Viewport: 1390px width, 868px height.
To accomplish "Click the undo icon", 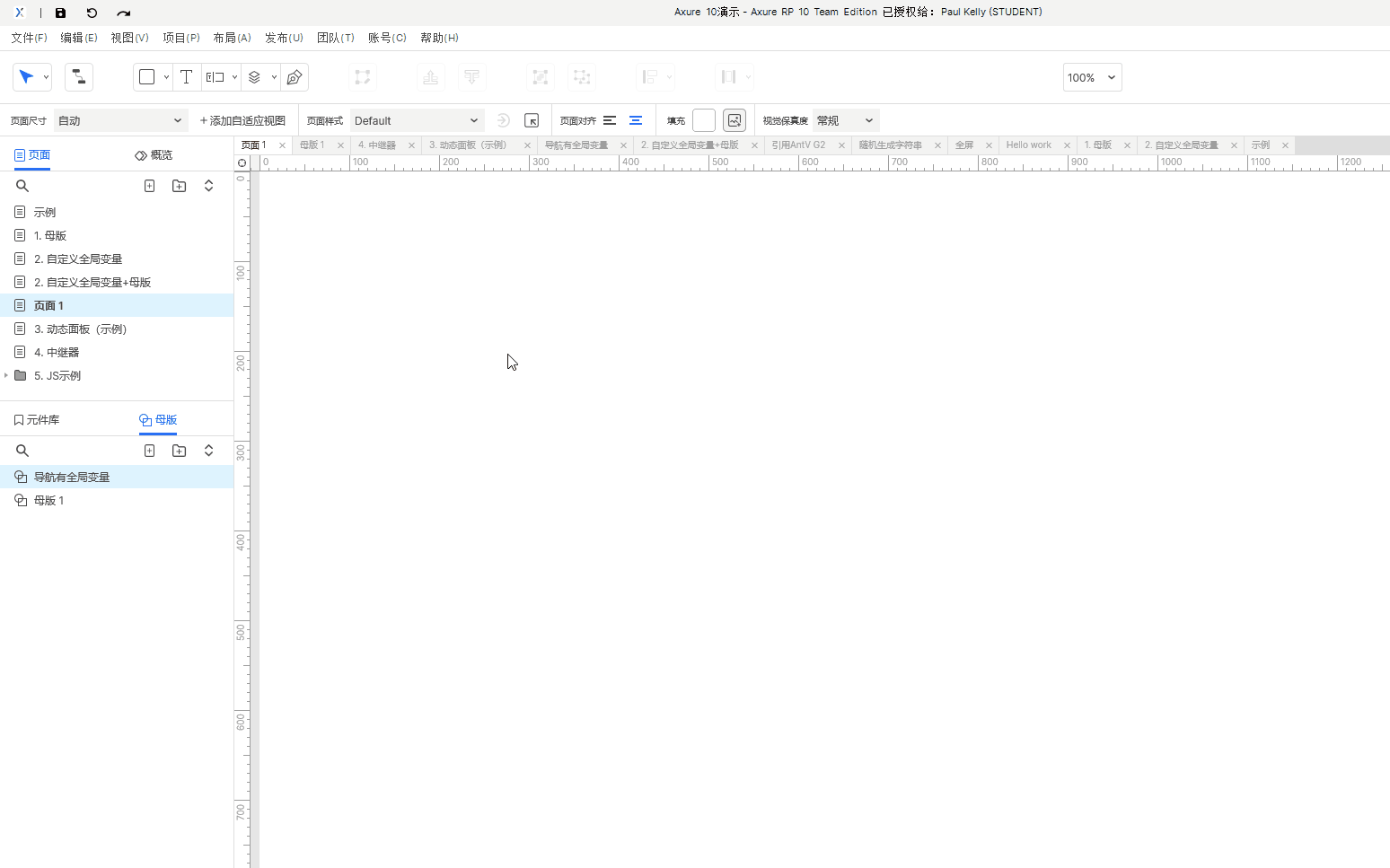I will 92,13.
